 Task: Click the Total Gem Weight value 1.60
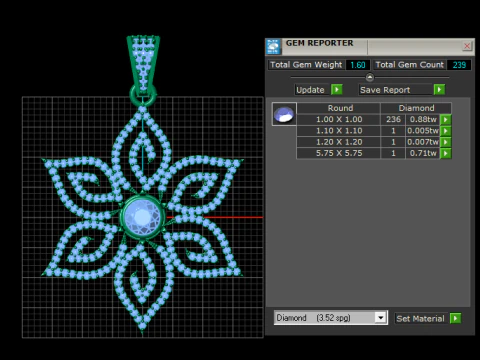(358, 65)
